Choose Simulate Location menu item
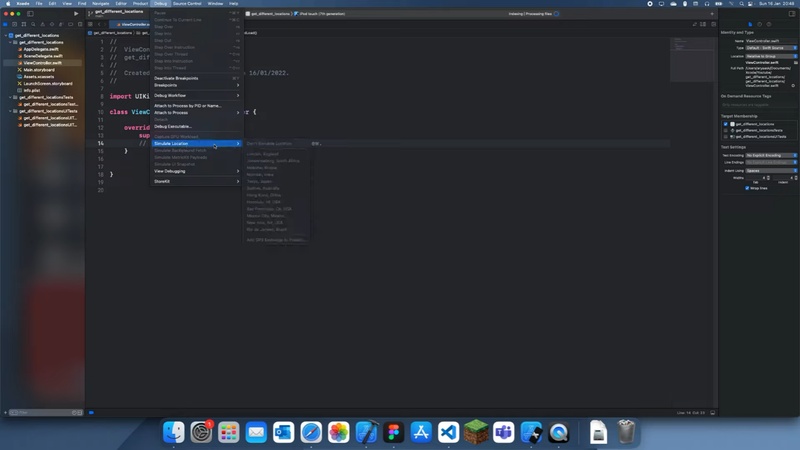800x450 pixels. pos(196,143)
